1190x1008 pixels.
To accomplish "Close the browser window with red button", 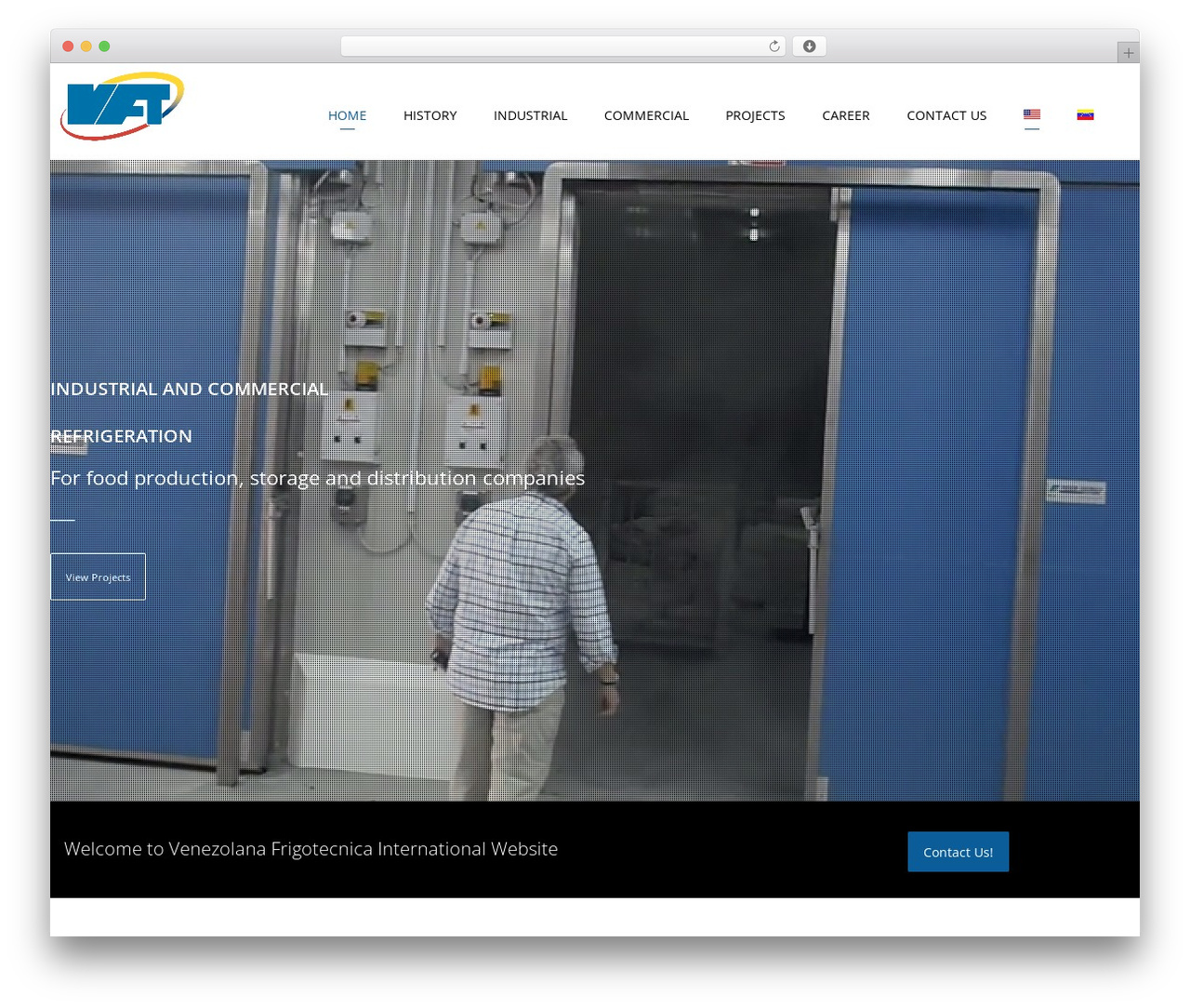I will [x=68, y=46].
